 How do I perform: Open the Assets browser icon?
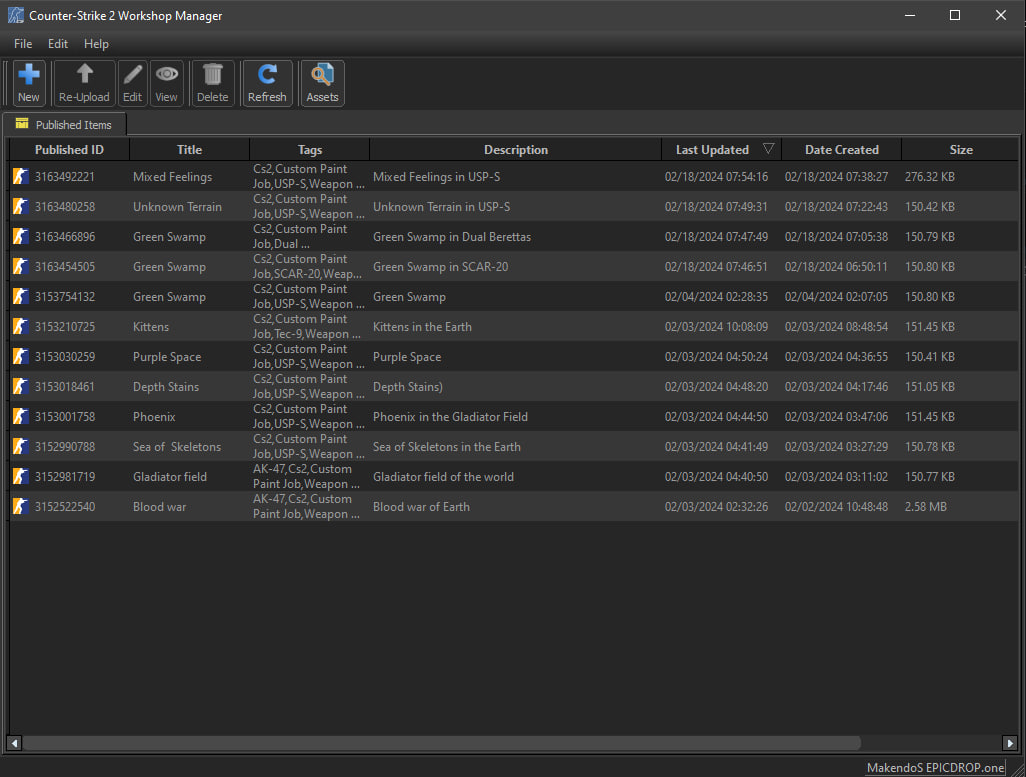pyautogui.click(x=323, y=74)
